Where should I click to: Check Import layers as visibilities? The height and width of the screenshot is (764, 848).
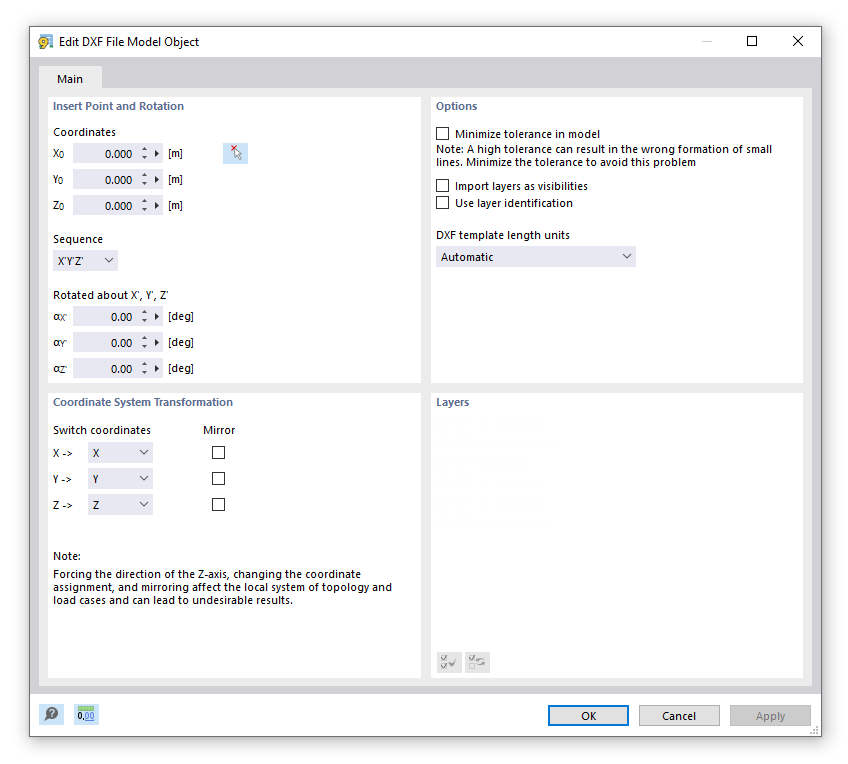[x=442, y=185]
